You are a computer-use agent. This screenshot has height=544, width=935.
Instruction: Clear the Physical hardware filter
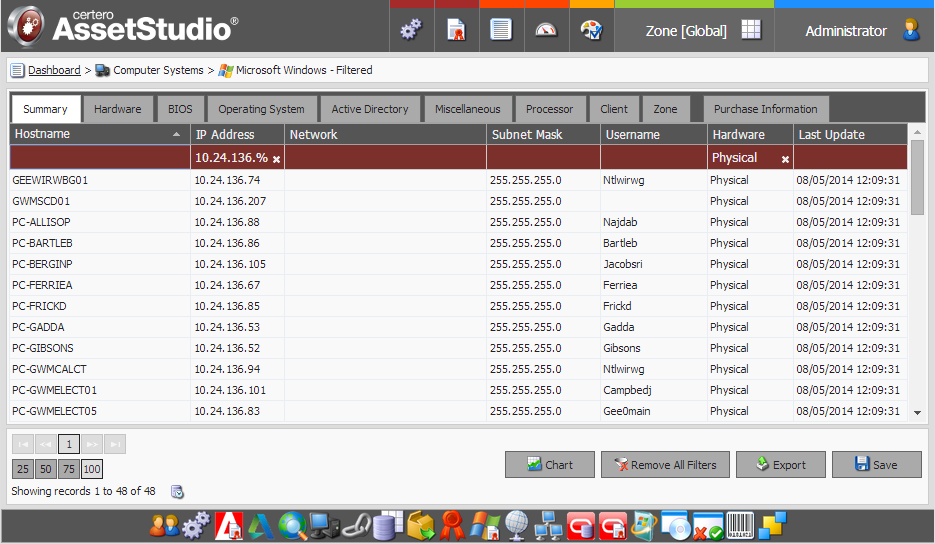click(x=785, y=159)
